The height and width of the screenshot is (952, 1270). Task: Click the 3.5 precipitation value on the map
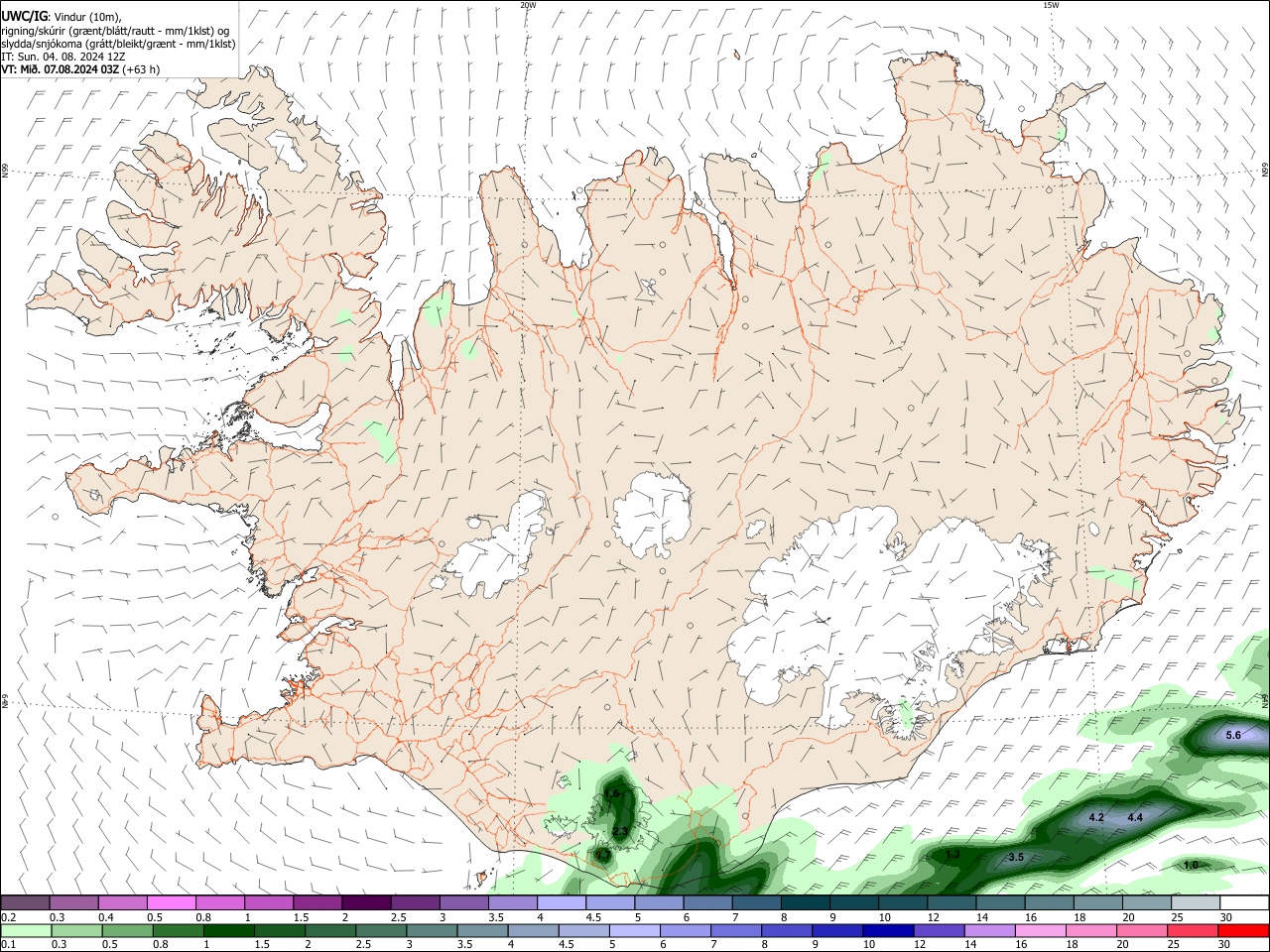(1015, 857)
